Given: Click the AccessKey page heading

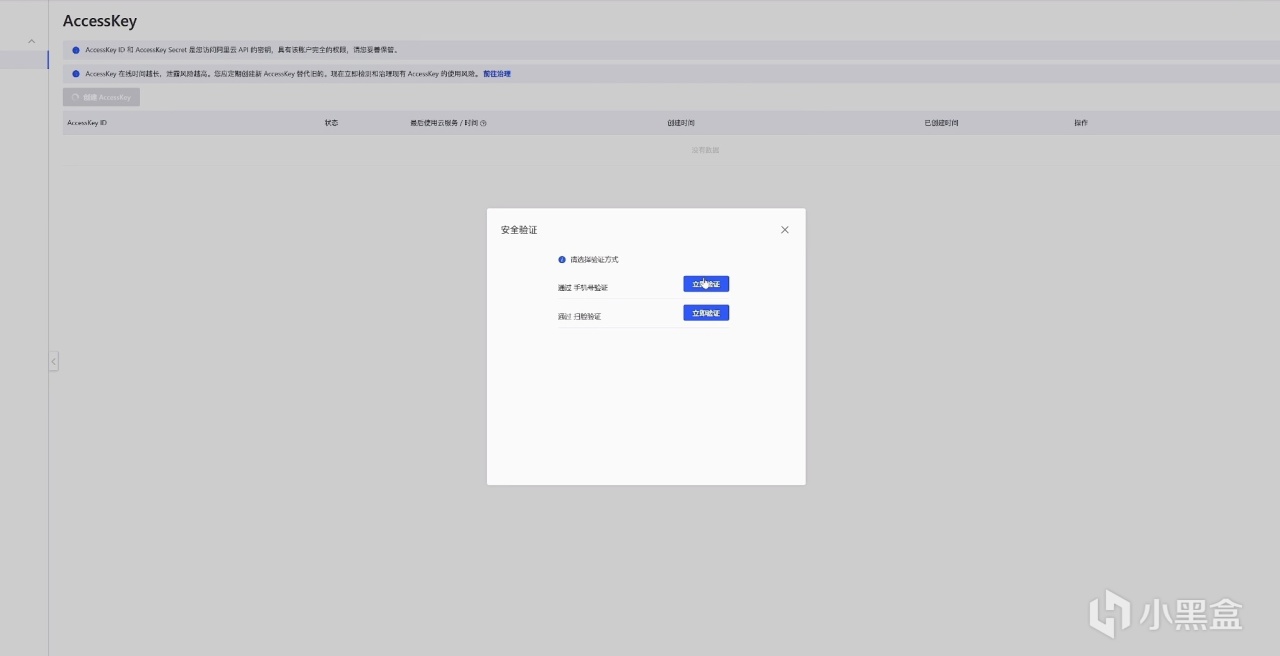Looking at the screenshot, I should tap(100, 21).
